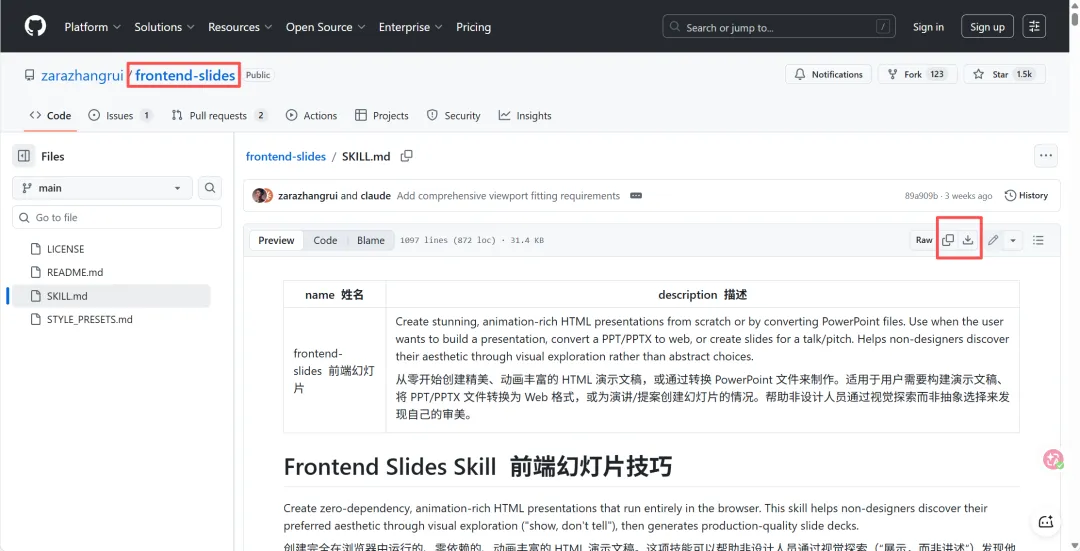Screen dimensions: 1080x551
Task: Focus the Go to file field
Action: (117, 218)
